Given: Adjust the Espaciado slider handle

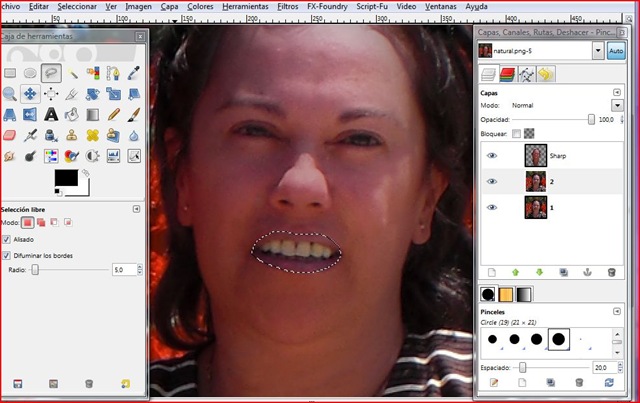Looking at the screenshot, I should point(522,367).
